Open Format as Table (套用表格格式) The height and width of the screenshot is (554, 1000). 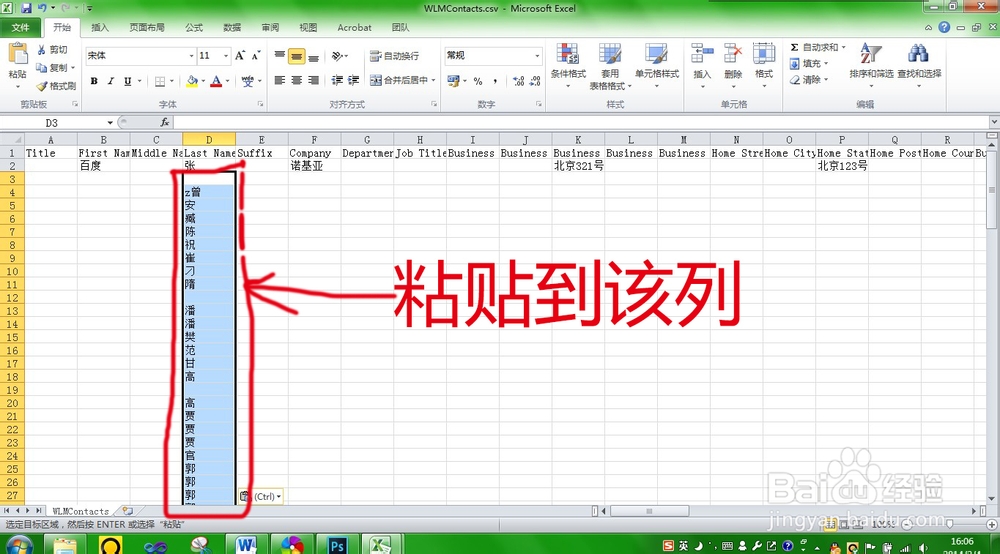610,66
